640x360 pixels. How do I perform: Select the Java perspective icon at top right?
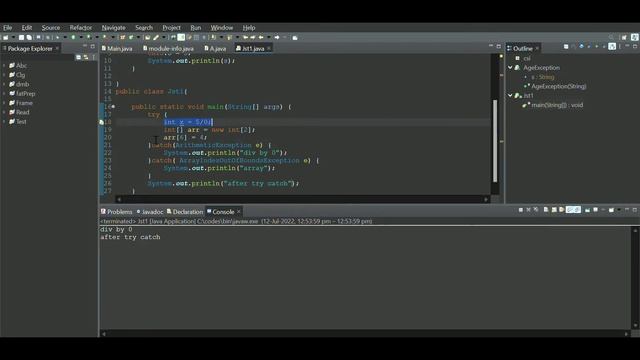tap(635, 37)
